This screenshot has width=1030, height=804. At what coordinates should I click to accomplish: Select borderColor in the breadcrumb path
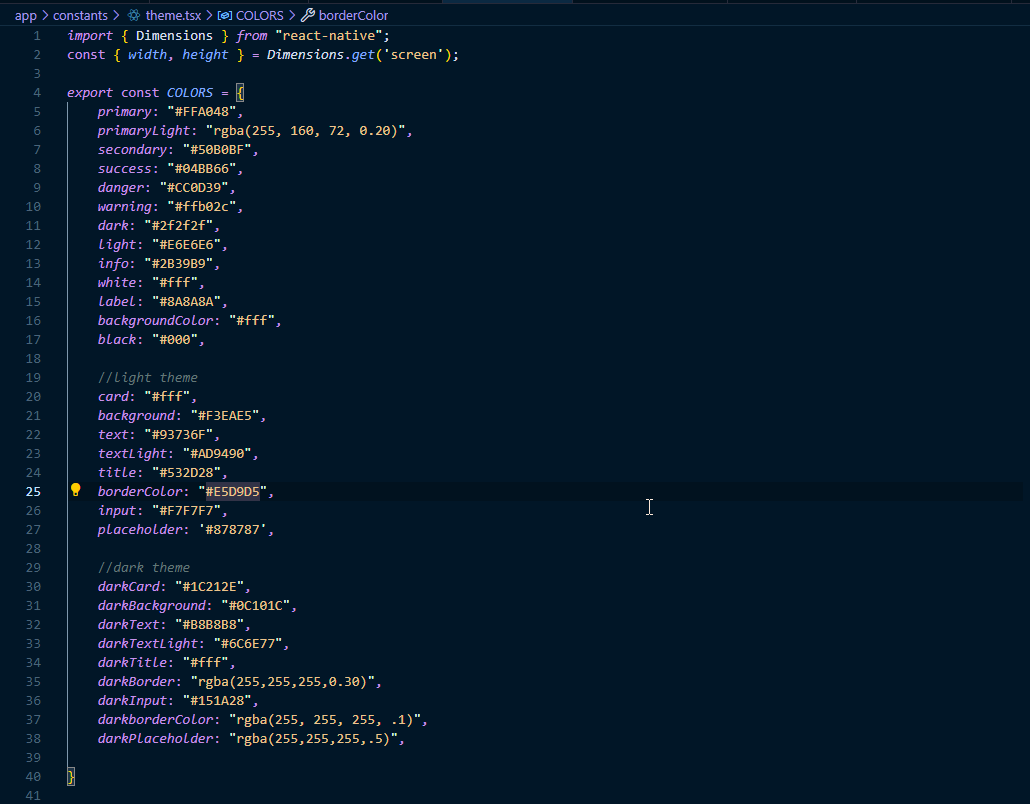tap(353, 15)
